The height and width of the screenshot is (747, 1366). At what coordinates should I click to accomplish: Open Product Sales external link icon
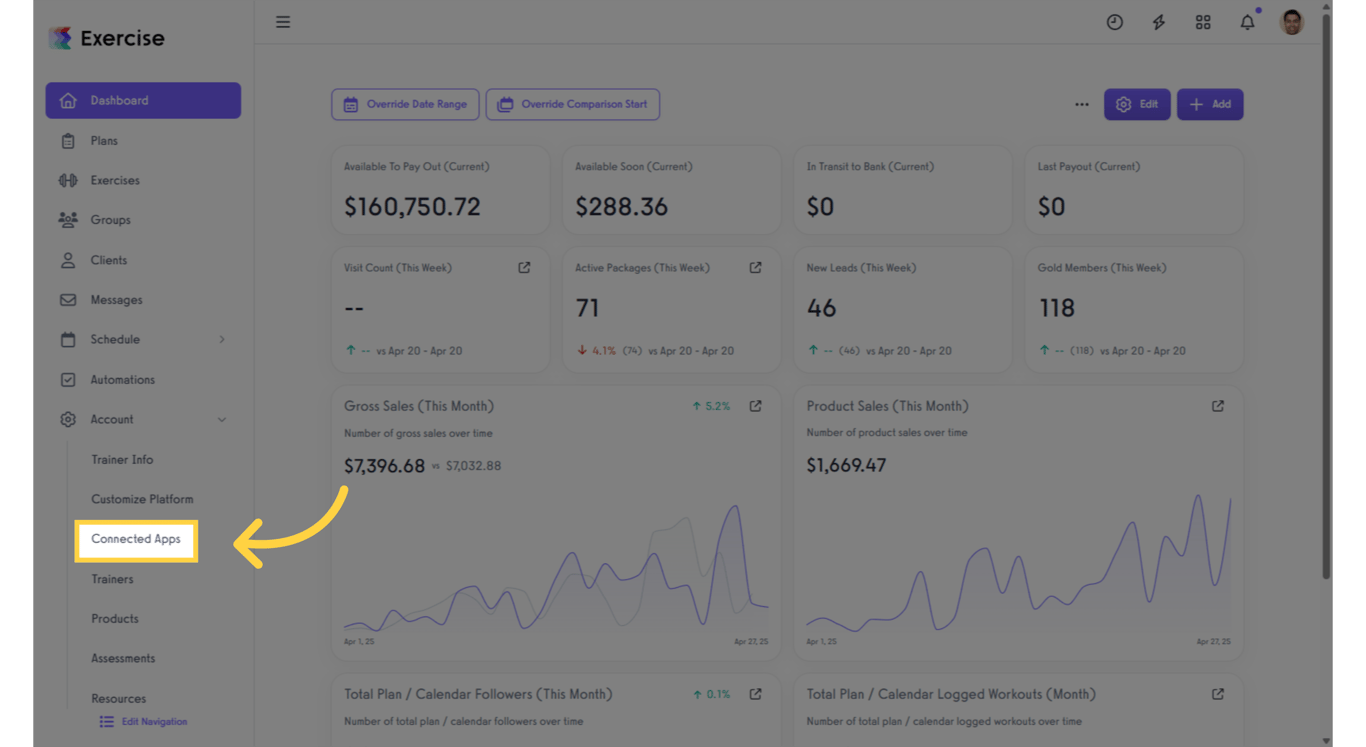[x=1217, y=406]
